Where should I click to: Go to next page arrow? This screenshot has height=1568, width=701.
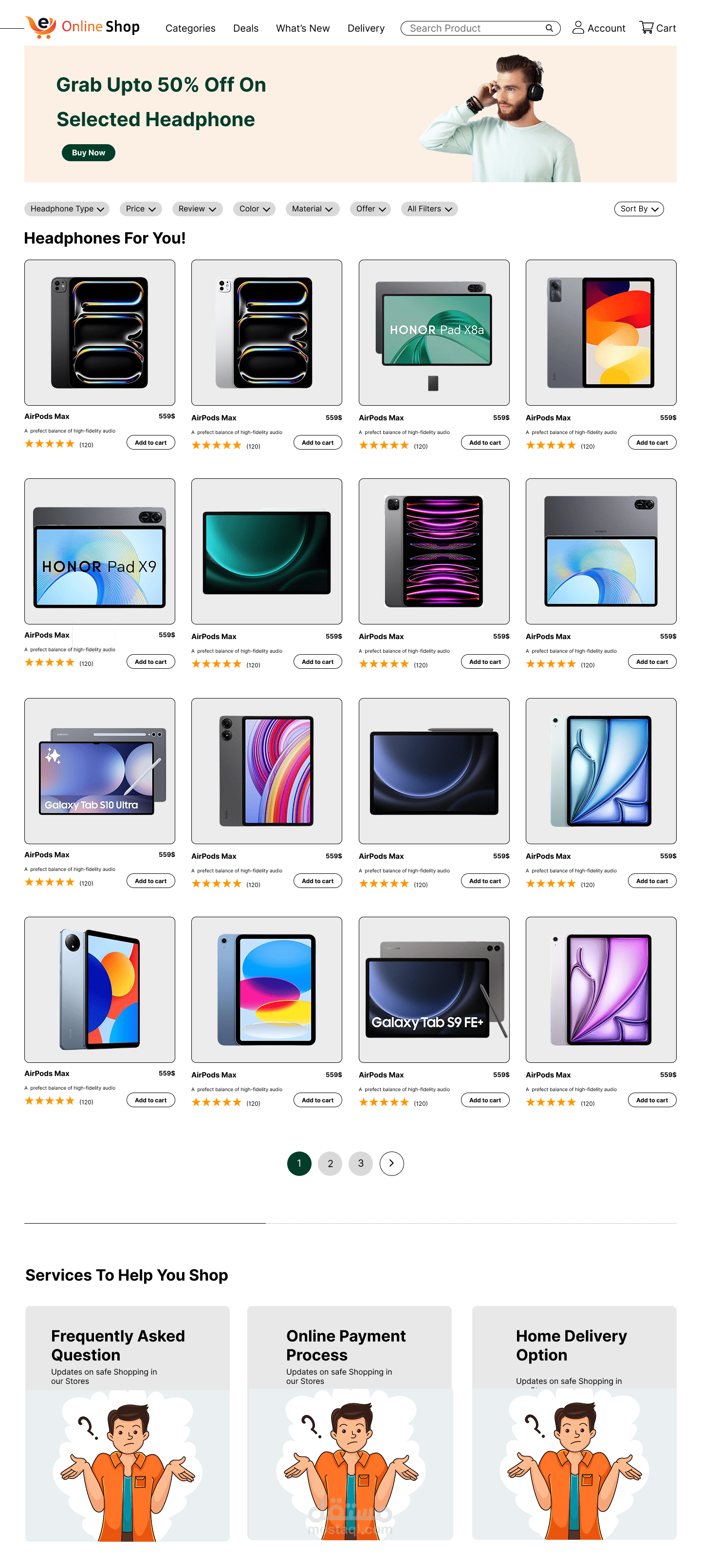tap(391, 1163)
